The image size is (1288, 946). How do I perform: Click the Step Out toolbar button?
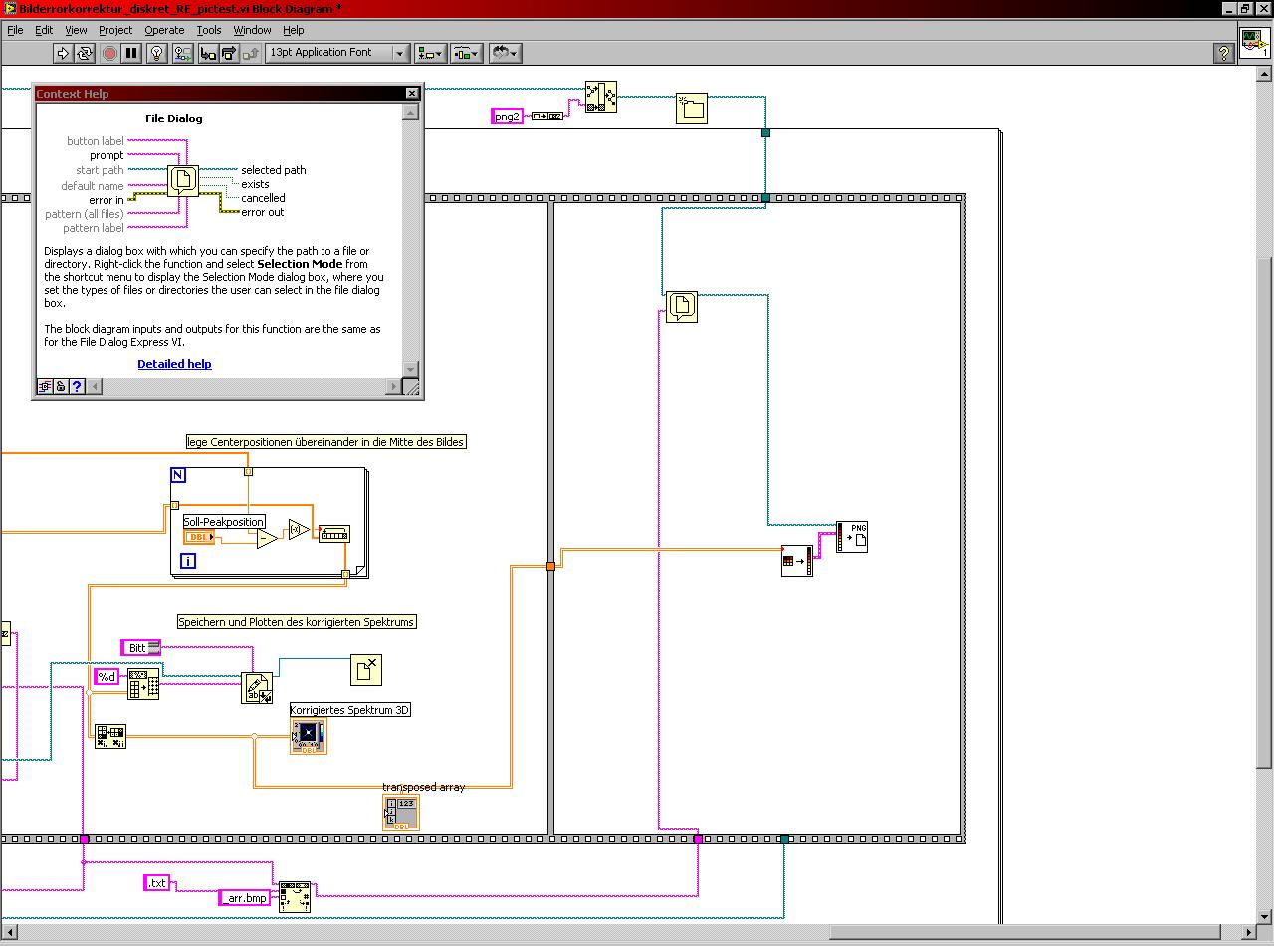point(253,53)
